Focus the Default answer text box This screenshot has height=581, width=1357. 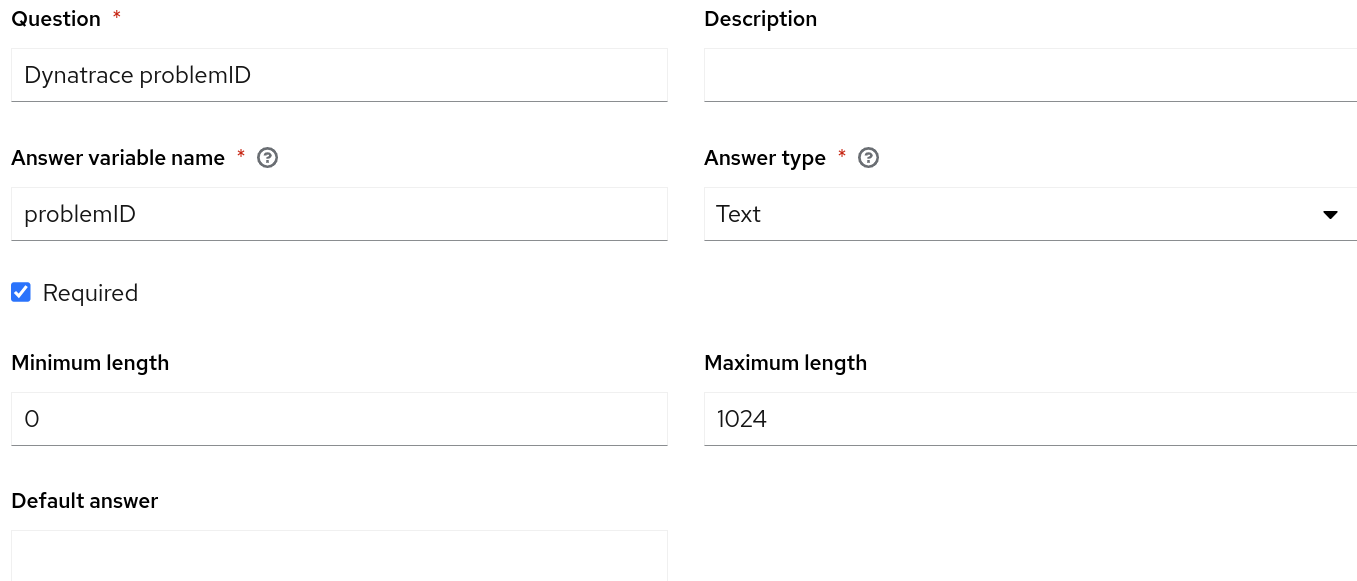coord(339,556)
